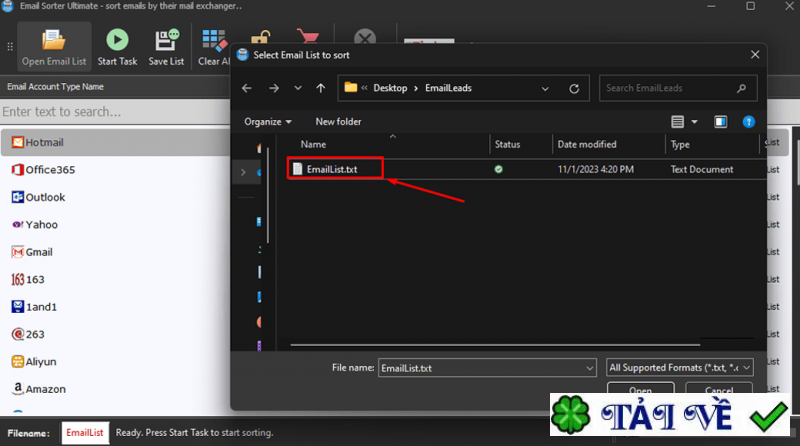Click the Aliyun logo icon
The height and width of the screenshot is (446, 800).
coord(17,362)
